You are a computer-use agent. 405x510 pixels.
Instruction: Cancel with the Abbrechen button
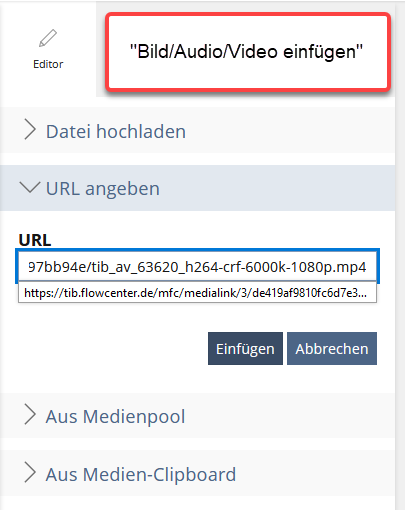tap(332, 348)
